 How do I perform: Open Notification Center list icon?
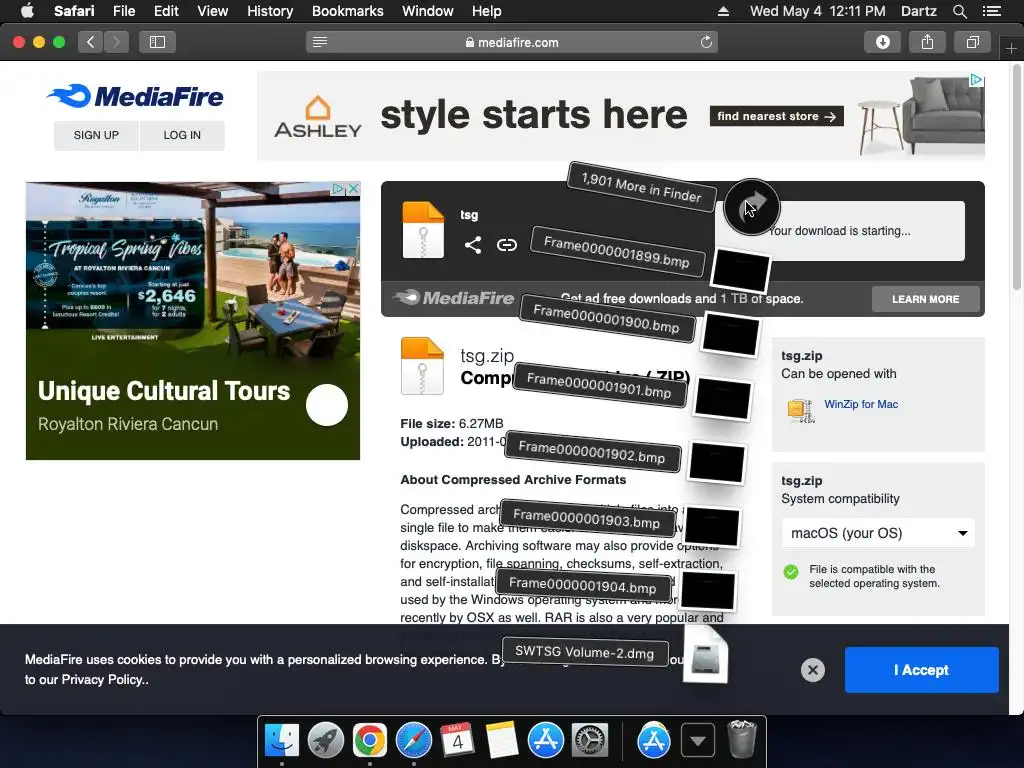(991, 11)
